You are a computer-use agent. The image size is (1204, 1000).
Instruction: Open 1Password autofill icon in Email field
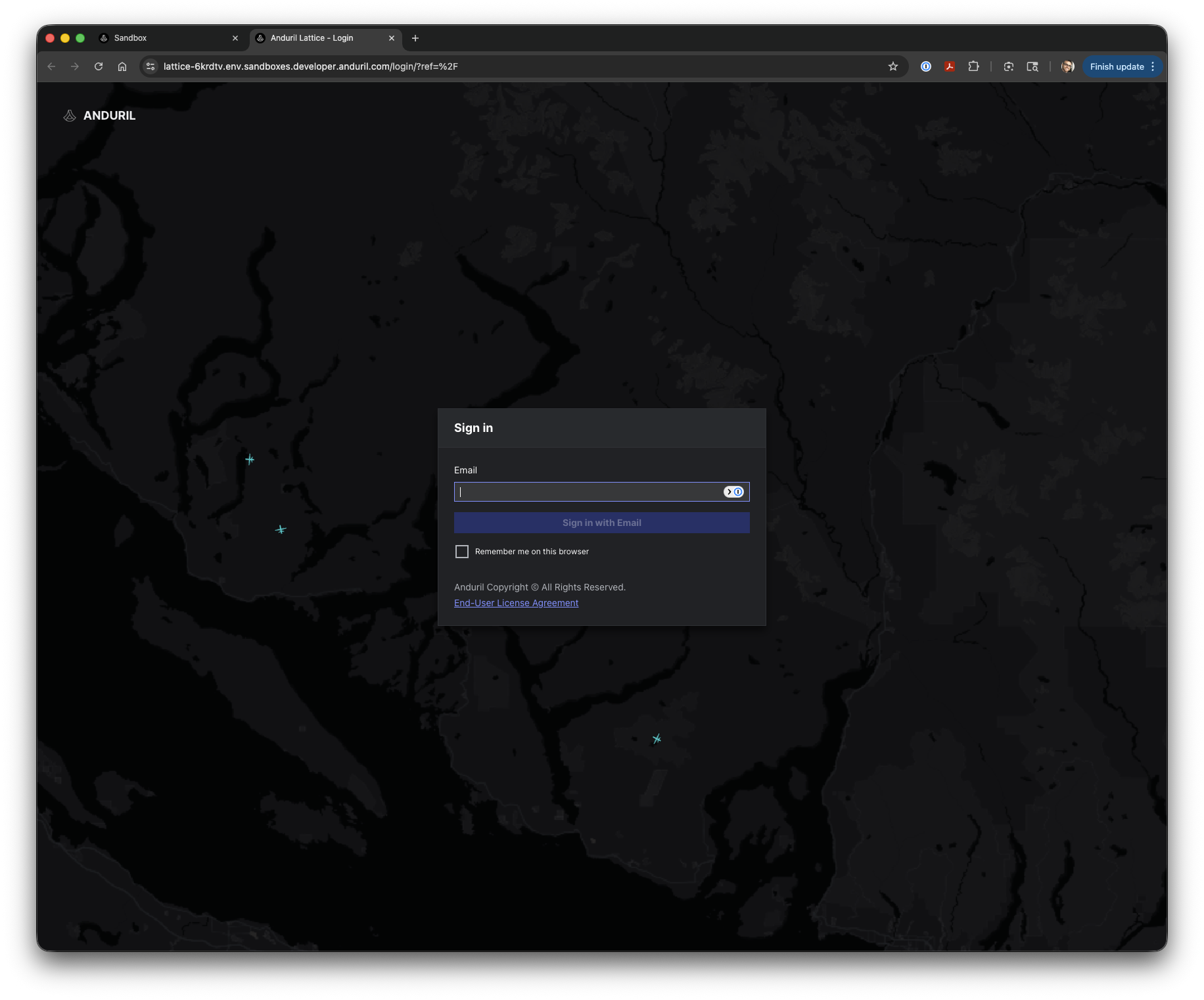(734, 492)
